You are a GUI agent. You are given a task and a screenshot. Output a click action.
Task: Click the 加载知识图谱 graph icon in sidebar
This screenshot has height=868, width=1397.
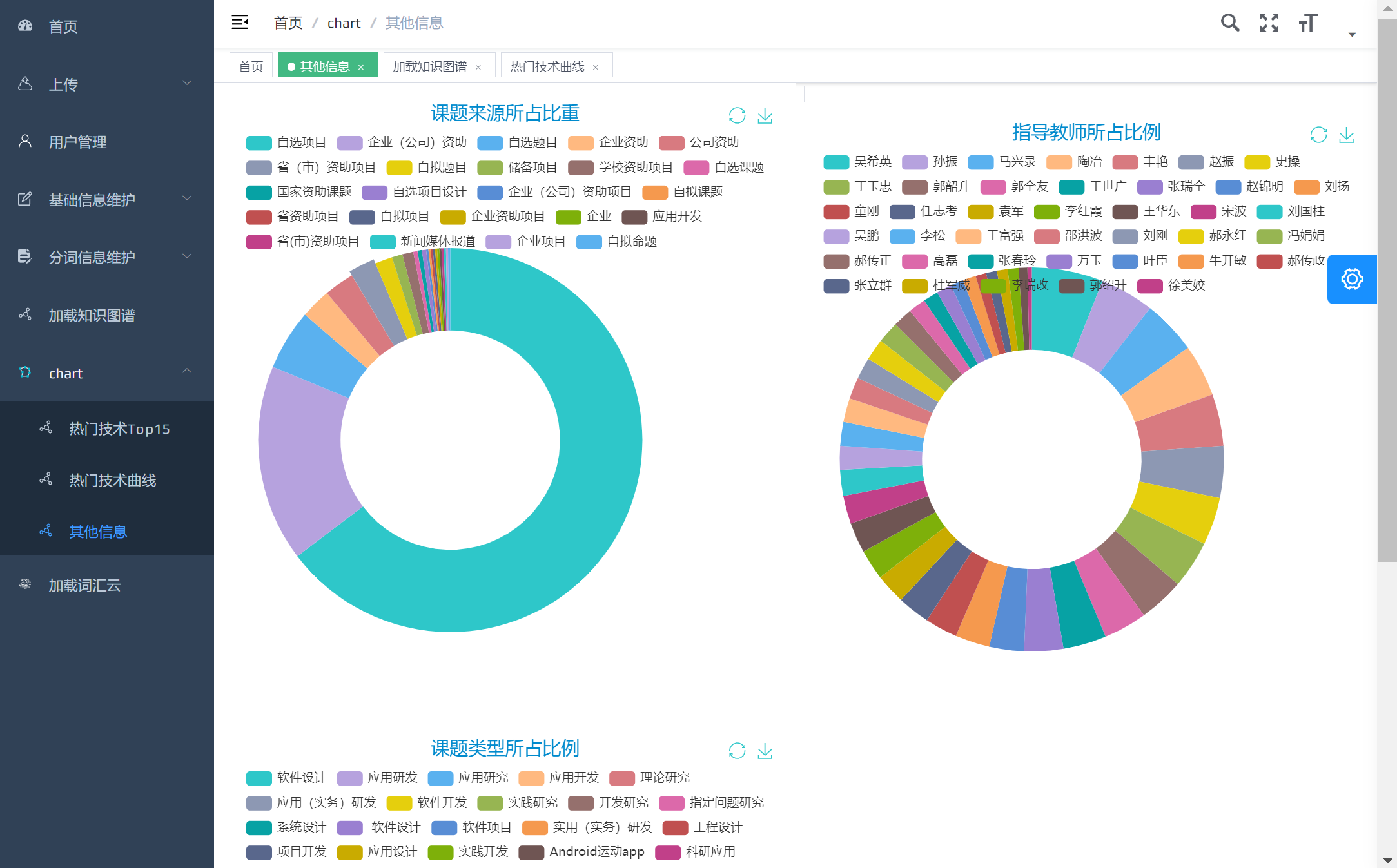pos(25,314)
